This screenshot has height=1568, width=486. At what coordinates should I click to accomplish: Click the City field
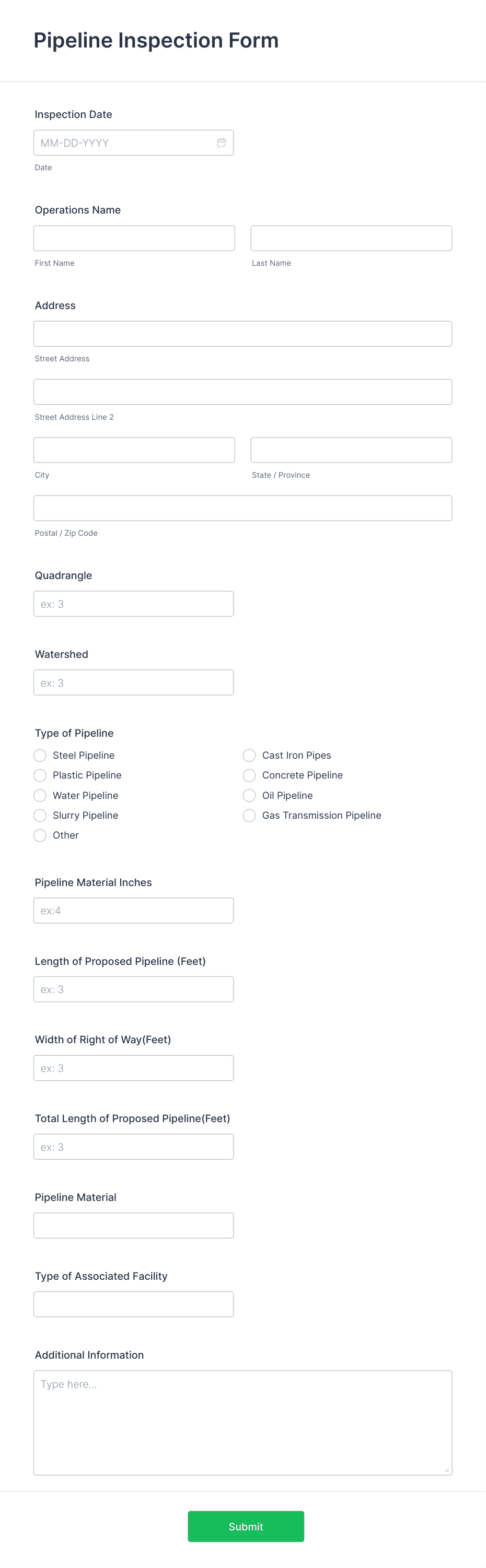coord(134,449)
